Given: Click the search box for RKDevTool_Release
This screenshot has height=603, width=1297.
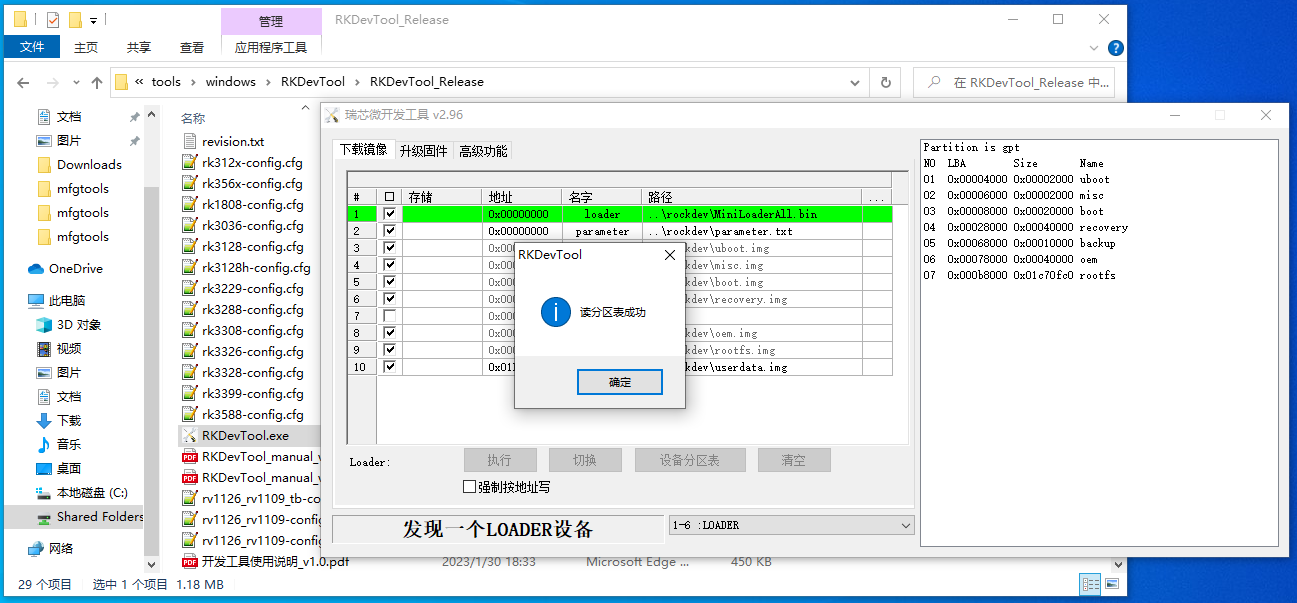Looking at the screenshot, I should (1020, 83).
